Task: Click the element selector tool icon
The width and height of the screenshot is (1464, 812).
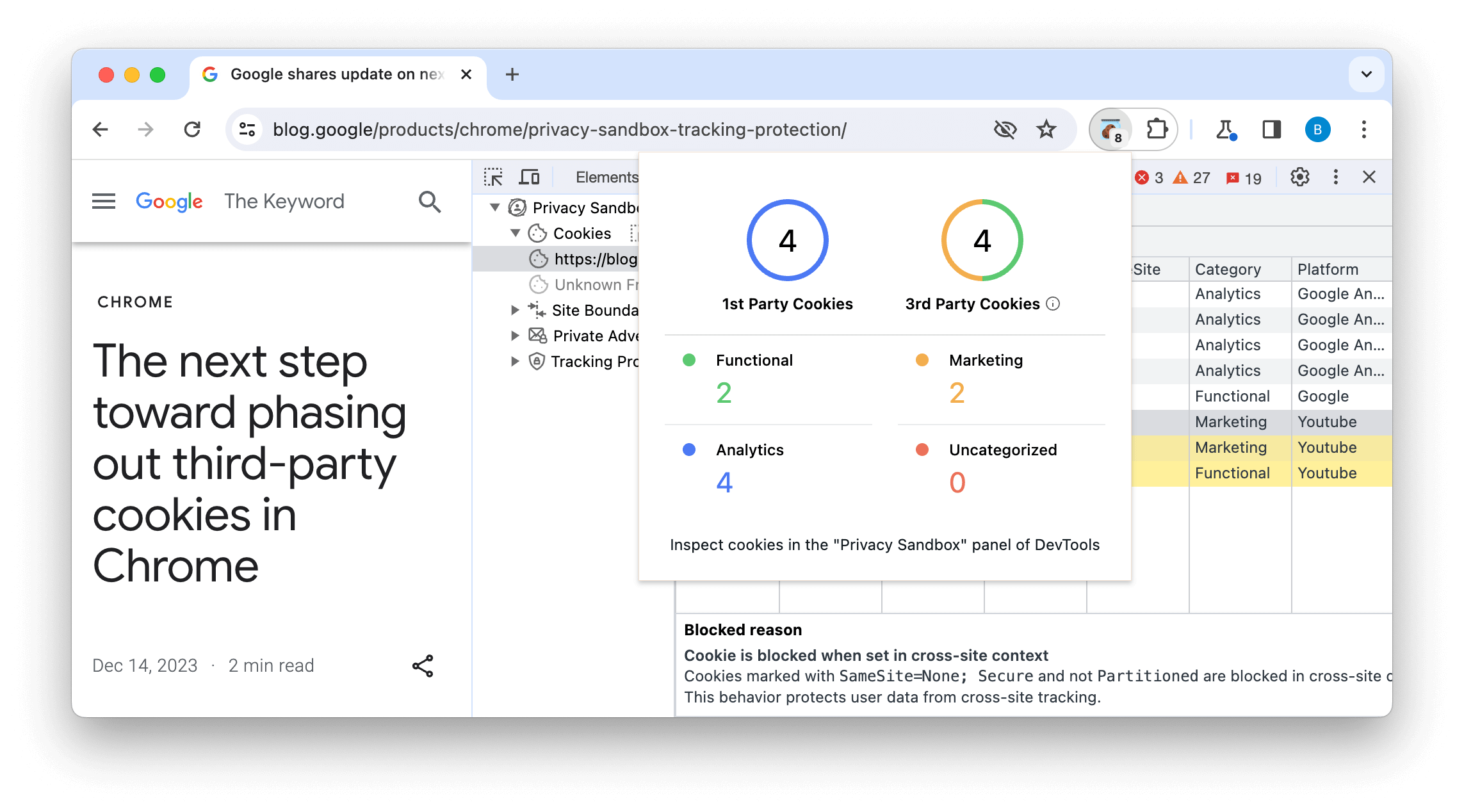Action: (493, 176)
